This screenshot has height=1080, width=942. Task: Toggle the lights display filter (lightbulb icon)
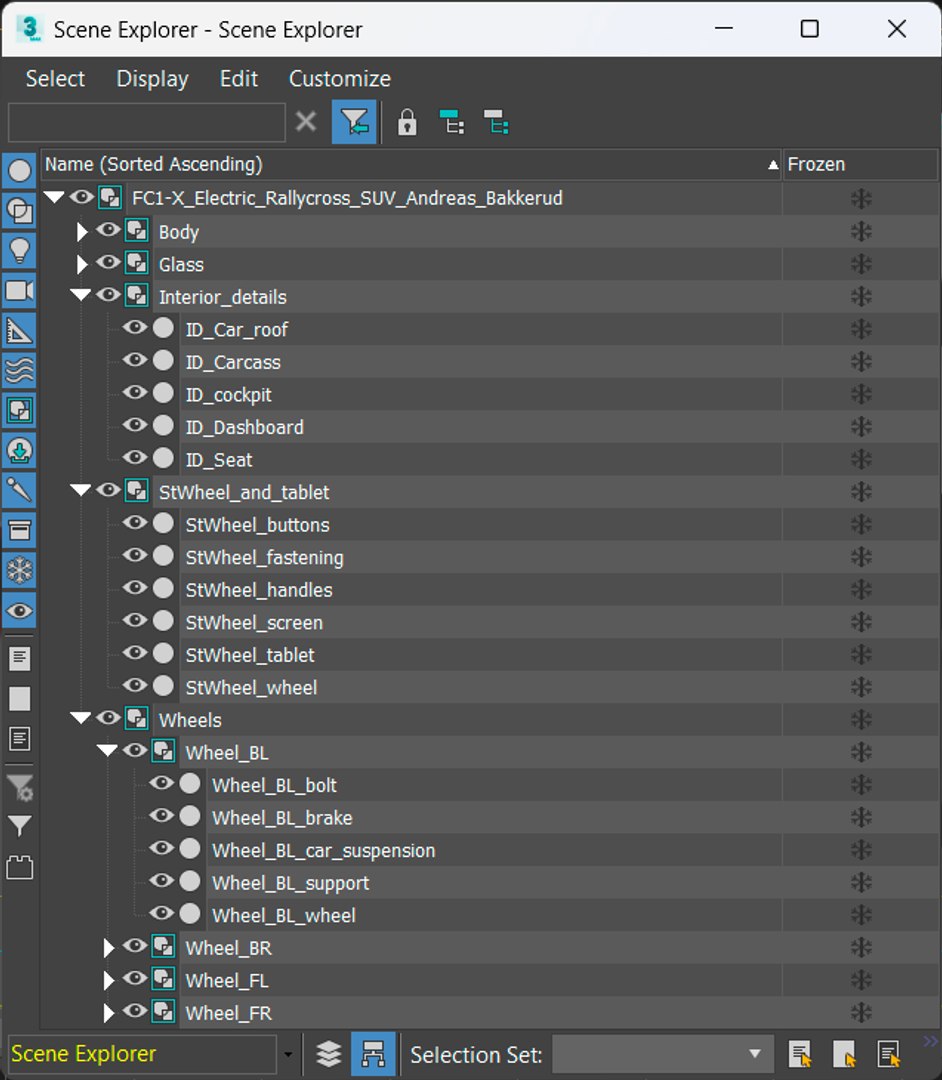pyautogui.click(x=19, y=250)
